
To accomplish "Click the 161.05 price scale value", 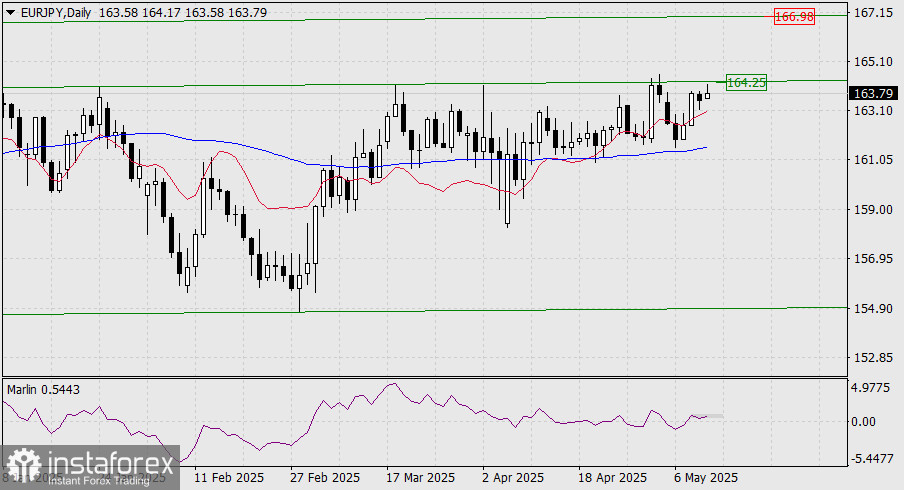I will [873, 160].
